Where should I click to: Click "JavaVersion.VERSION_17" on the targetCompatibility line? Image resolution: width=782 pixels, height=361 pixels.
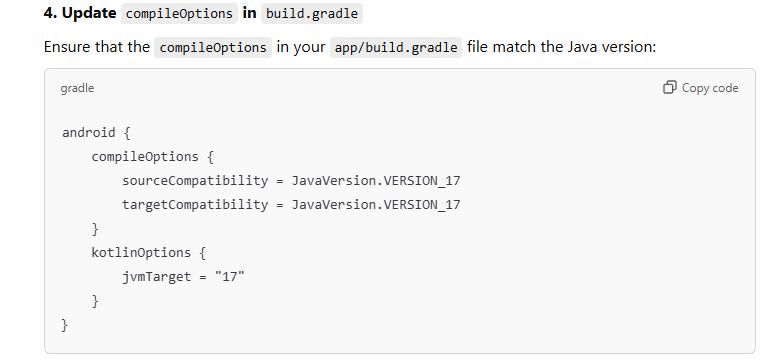tap(376, 204)
